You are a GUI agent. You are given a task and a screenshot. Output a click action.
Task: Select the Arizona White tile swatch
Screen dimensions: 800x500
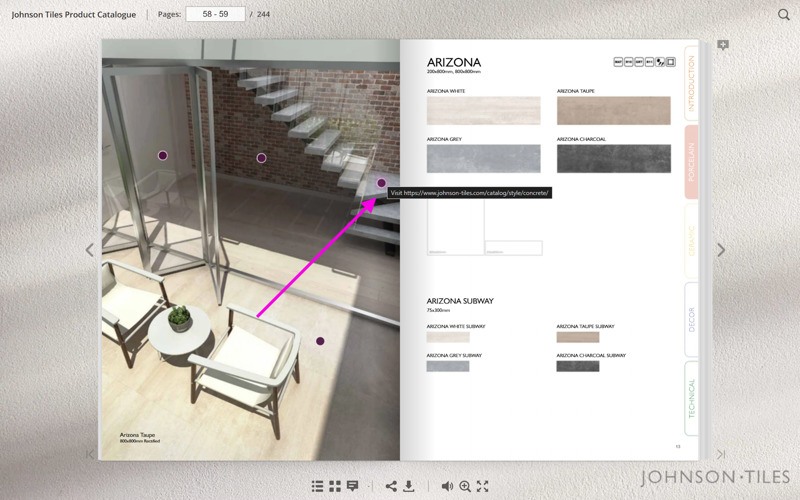484,110
